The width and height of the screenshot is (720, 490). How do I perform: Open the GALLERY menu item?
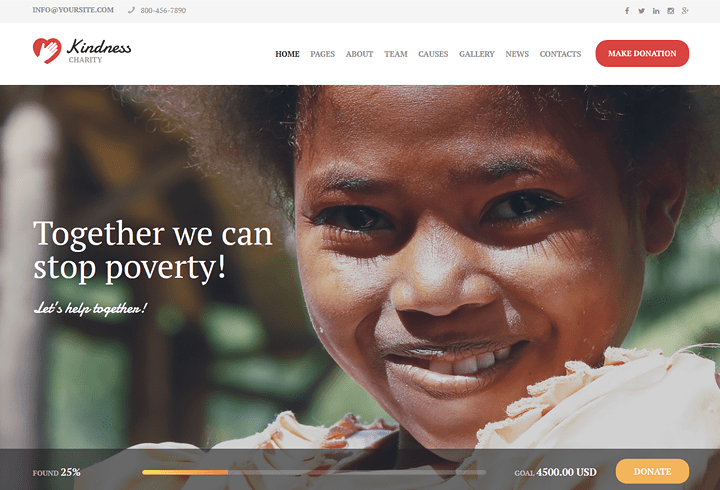[477, 54]
